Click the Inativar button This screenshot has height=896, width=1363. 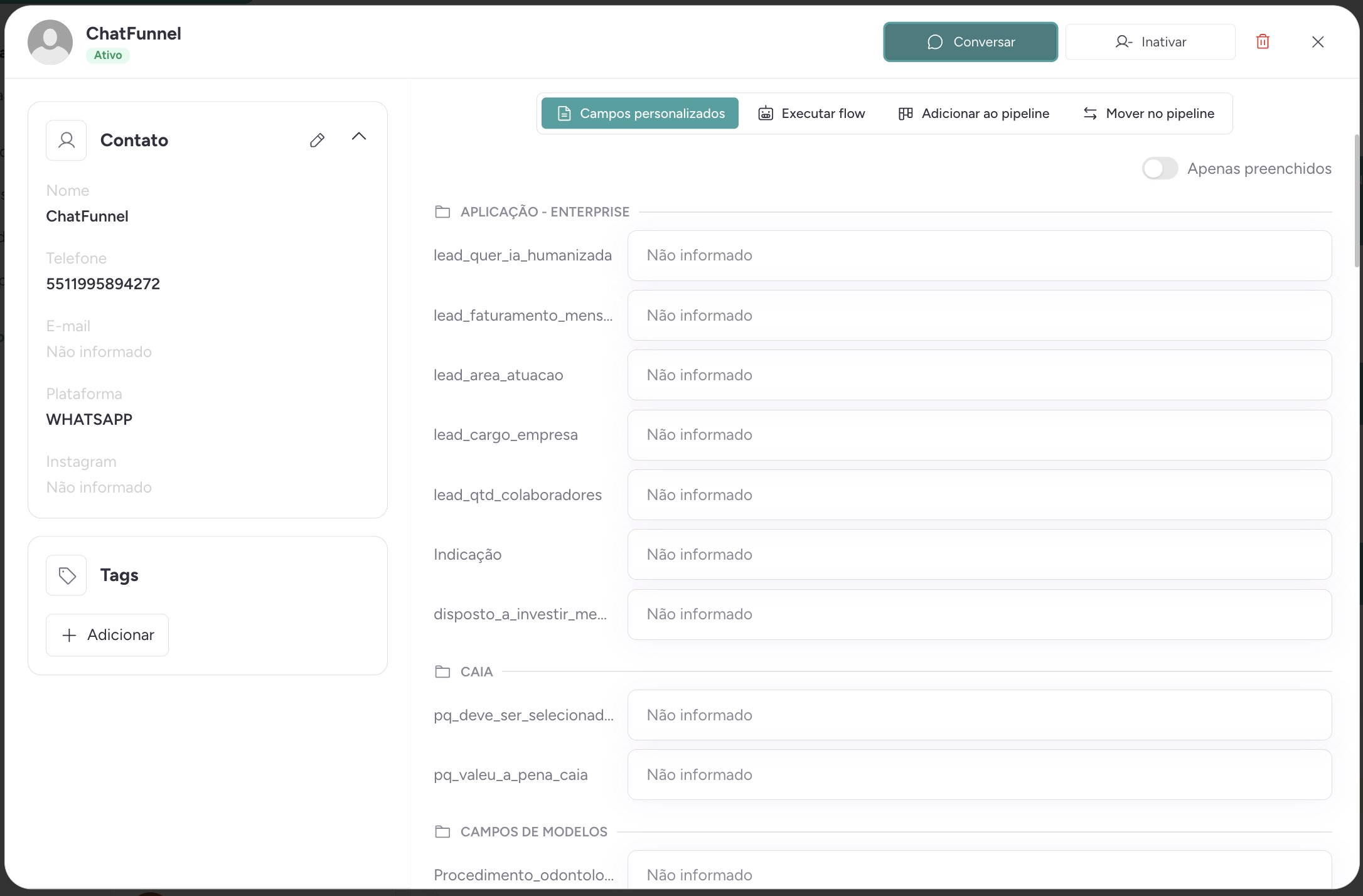(x=1150, y=42)
